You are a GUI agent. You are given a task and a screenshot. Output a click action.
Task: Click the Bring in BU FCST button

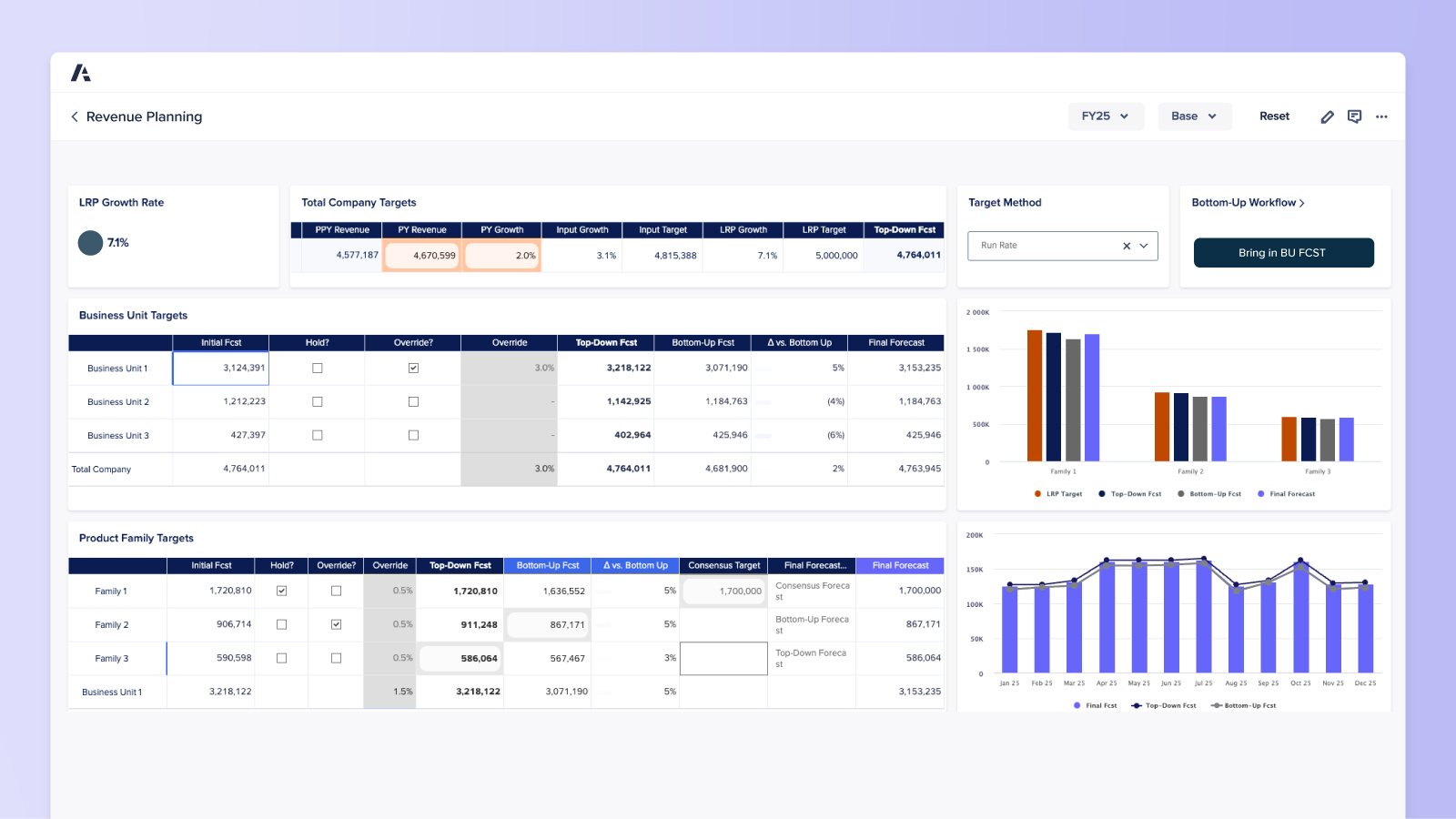pyautogui.click(x=1283, y=252)
